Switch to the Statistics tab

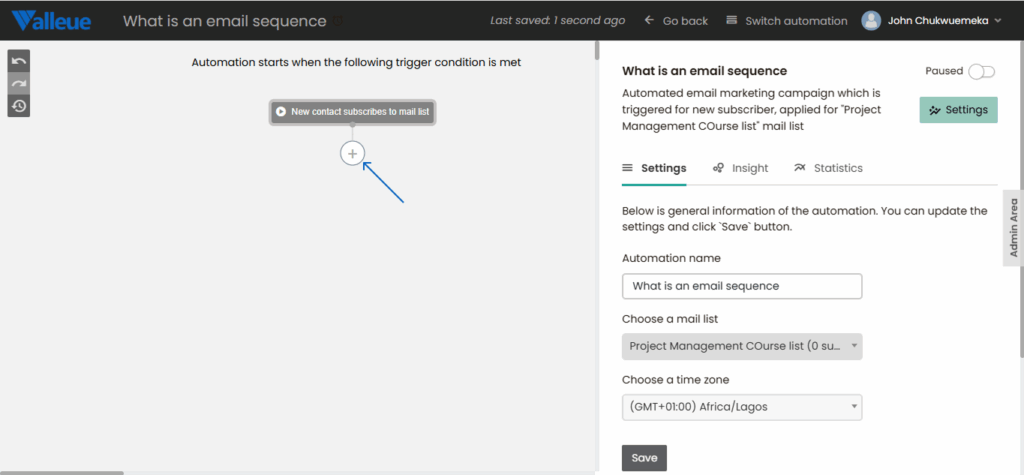pos(828,168)
